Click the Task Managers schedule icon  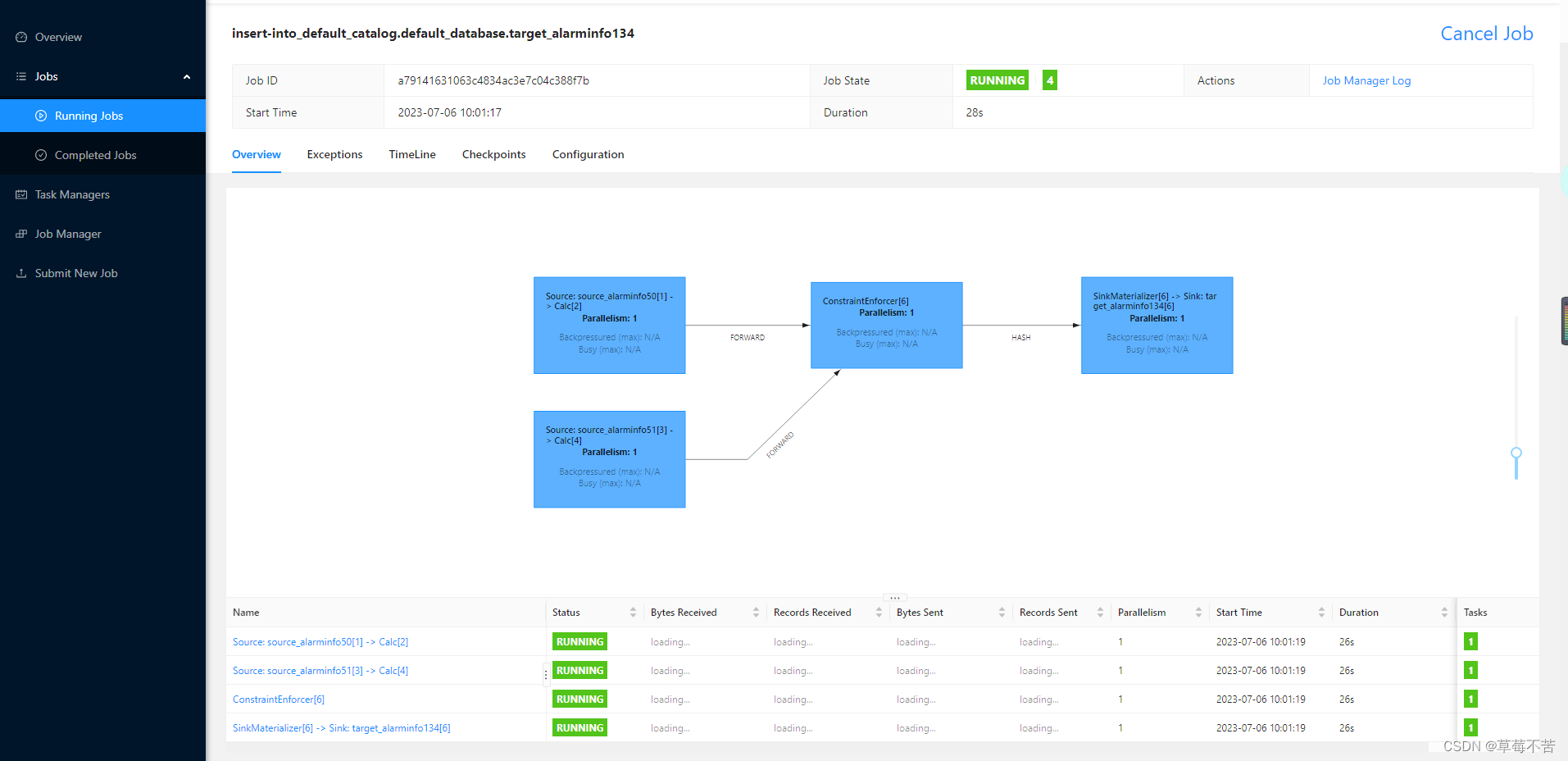[21, 194]
